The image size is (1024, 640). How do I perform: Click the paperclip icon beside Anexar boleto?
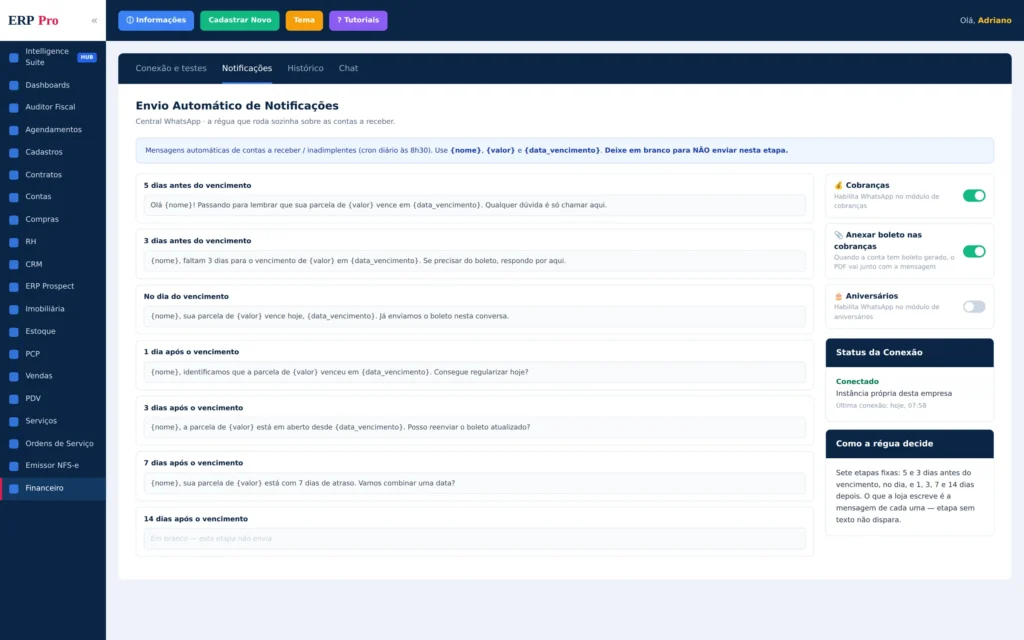(839, 235)
